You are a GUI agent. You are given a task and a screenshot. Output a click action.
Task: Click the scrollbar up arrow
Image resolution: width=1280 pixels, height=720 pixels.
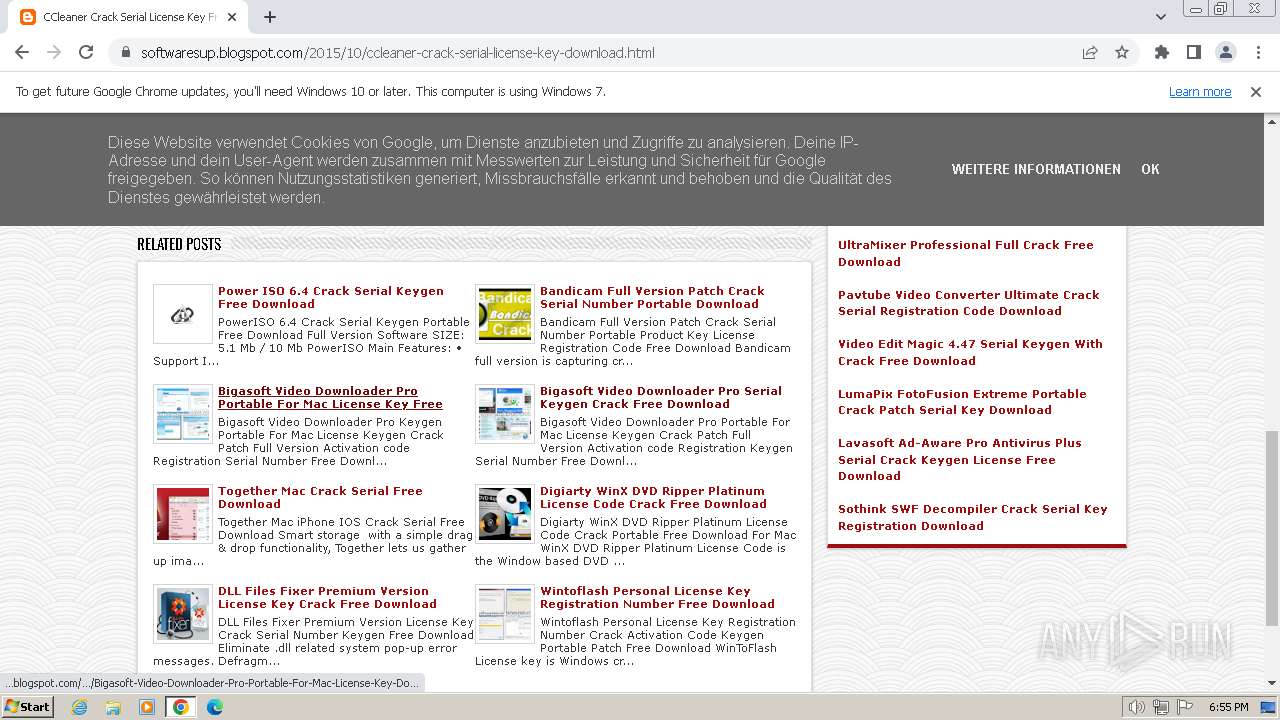[1271, 120]
